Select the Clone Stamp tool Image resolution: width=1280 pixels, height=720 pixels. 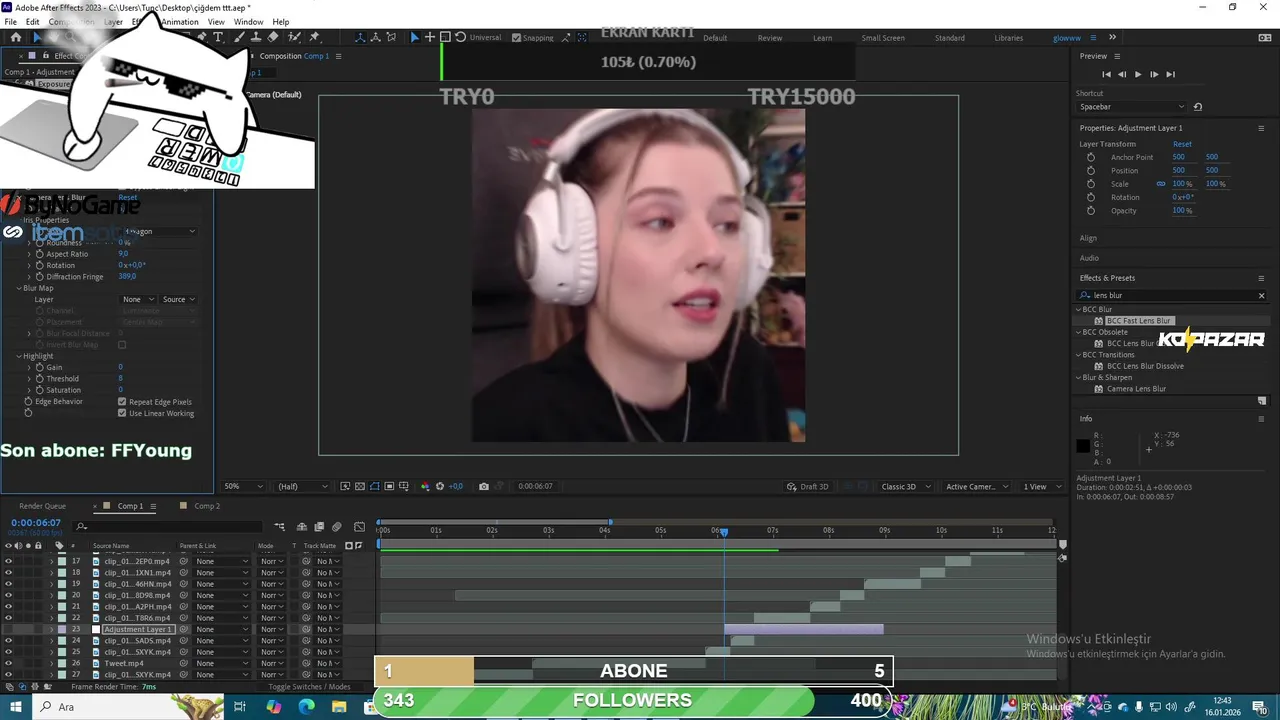[x=256, y=37]
